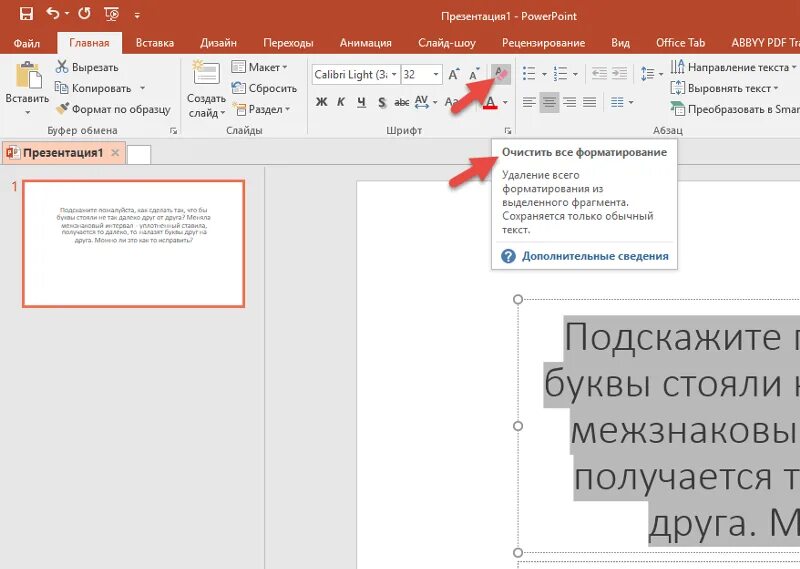Image resolution: width=800 pixels, height=569 pixels.
Task: Redo or repeat the last action
Action: (x=84, y=13)
